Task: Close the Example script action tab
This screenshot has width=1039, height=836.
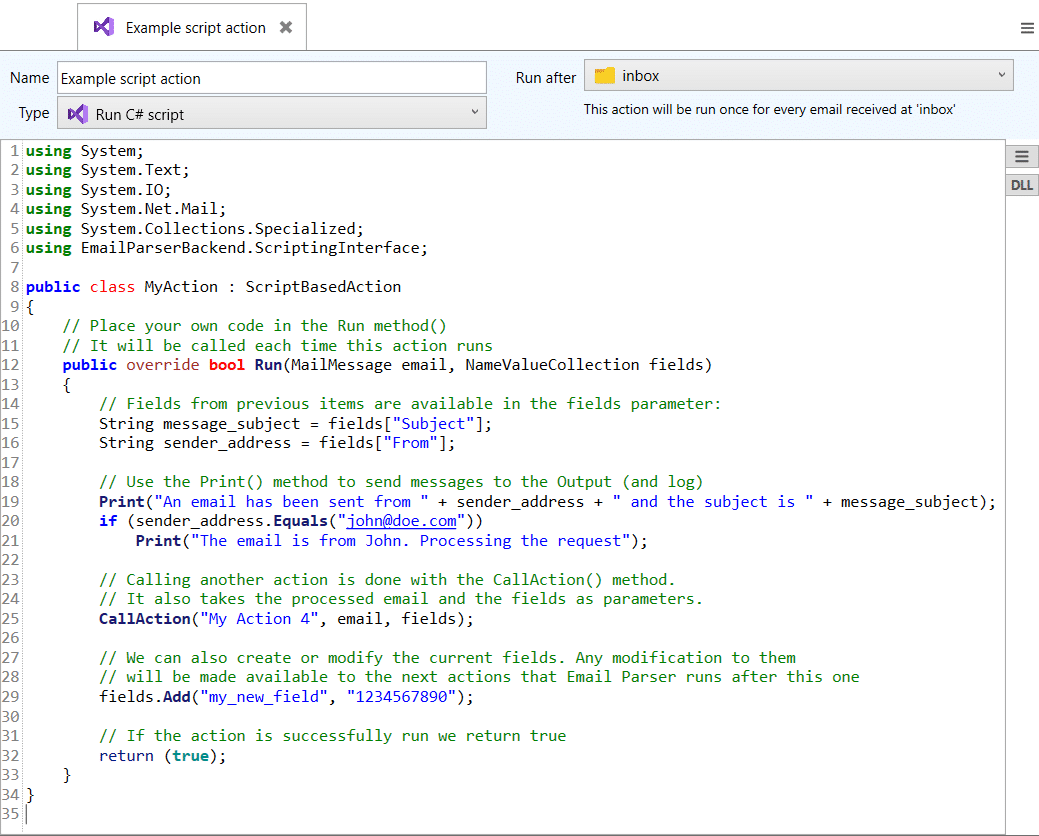Action: 286,27
